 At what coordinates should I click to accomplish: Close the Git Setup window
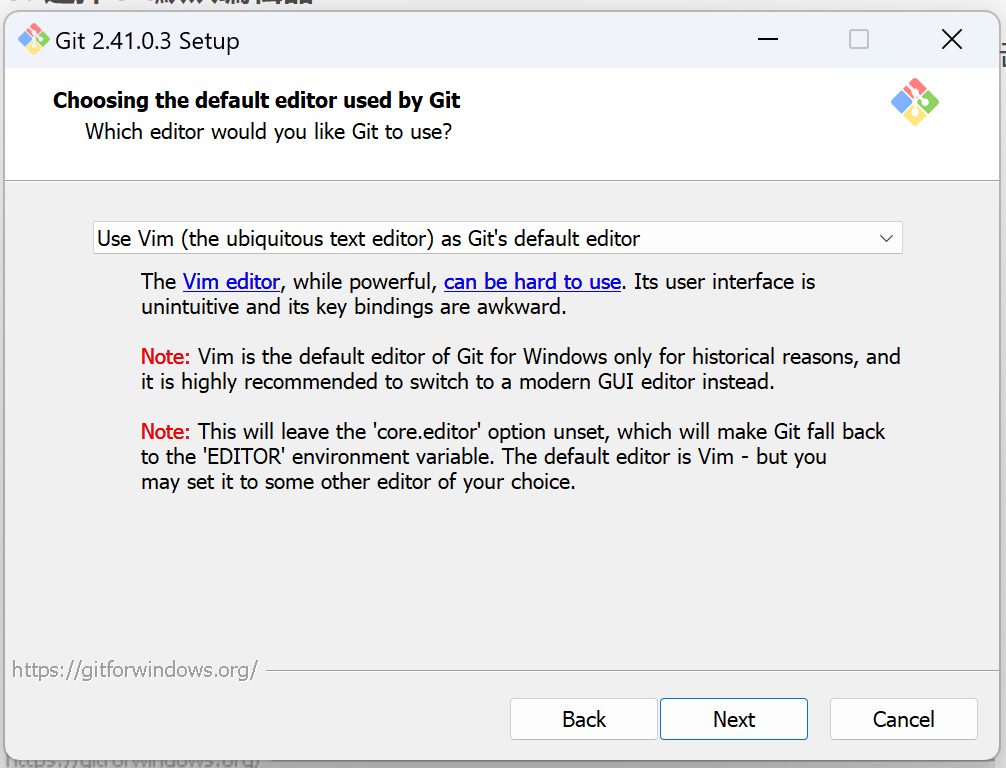click(x=951, y=40)
